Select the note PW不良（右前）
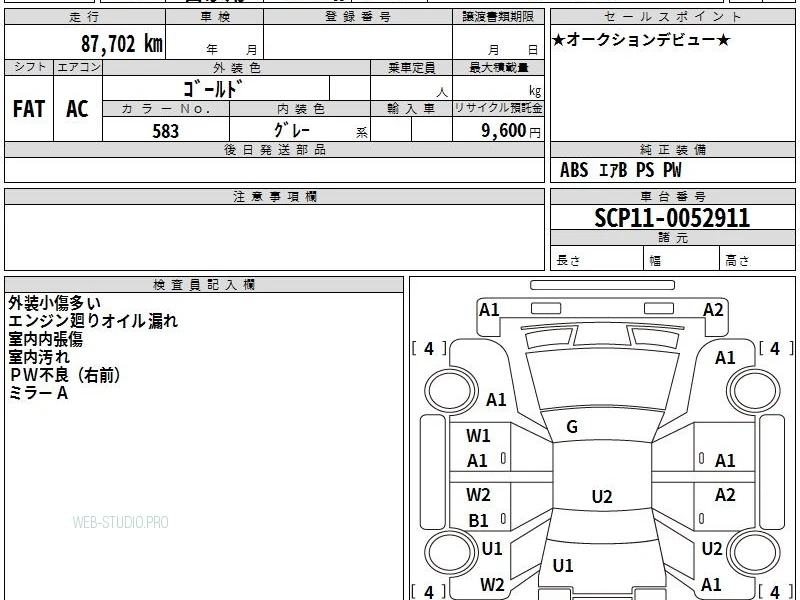The image size is (800, 600). 65,375
